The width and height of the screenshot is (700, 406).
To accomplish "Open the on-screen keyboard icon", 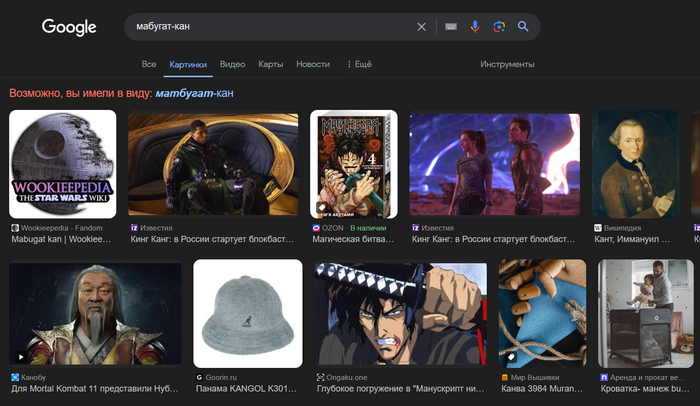I will [x=451, y=27].
